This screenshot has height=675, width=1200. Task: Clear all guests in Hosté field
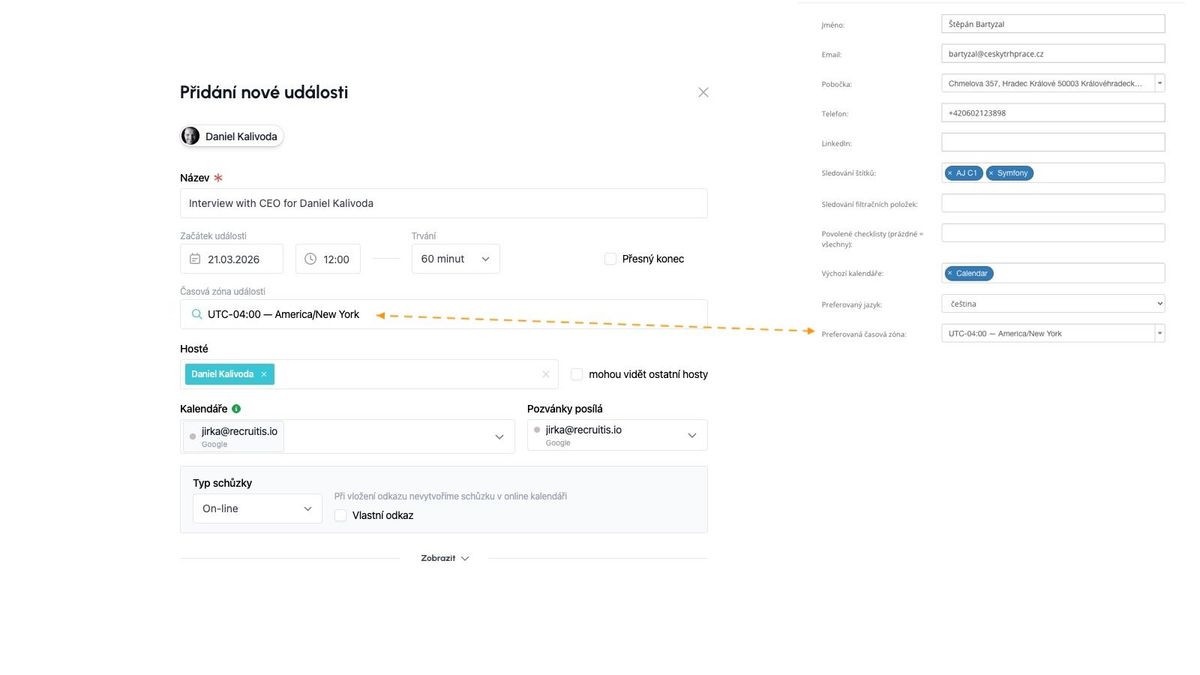coord(546,374)
